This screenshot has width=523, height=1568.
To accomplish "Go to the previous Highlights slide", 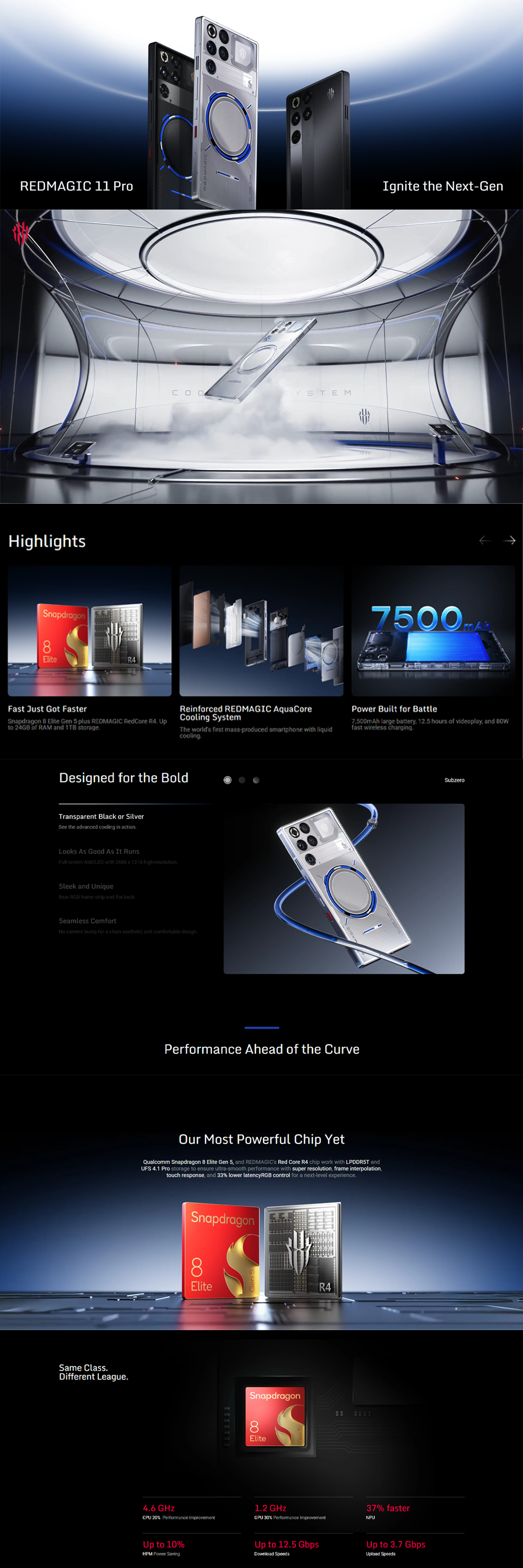I will tap(485, 540).
